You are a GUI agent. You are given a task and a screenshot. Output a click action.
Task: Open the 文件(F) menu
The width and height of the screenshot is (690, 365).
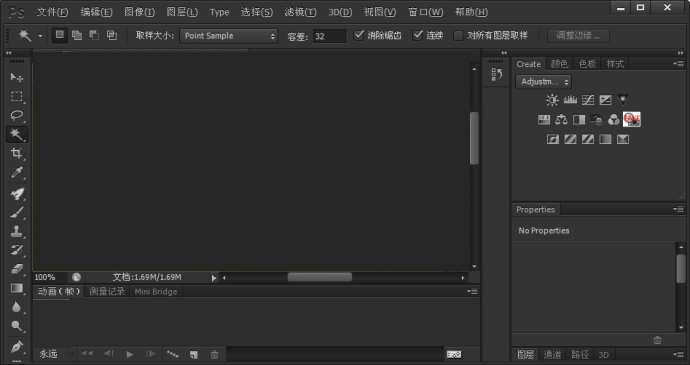point(52,12)
